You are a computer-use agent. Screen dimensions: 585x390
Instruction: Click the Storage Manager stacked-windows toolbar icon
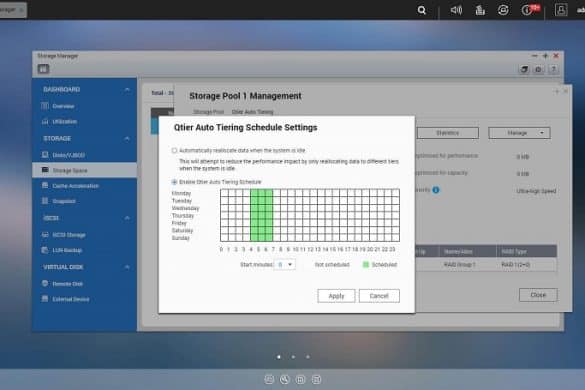point(524,69)
